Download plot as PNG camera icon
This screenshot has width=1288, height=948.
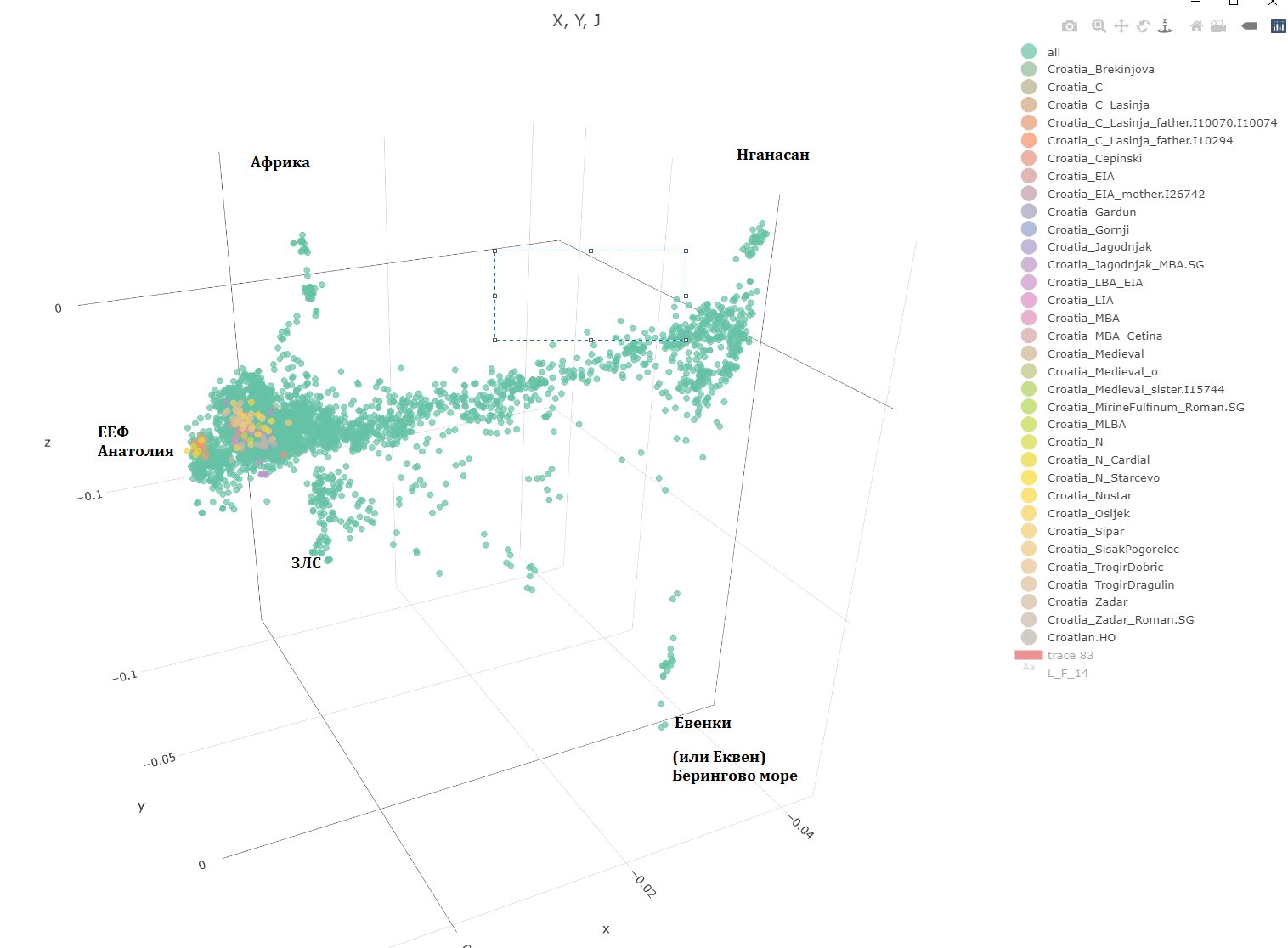point(1070,26)
